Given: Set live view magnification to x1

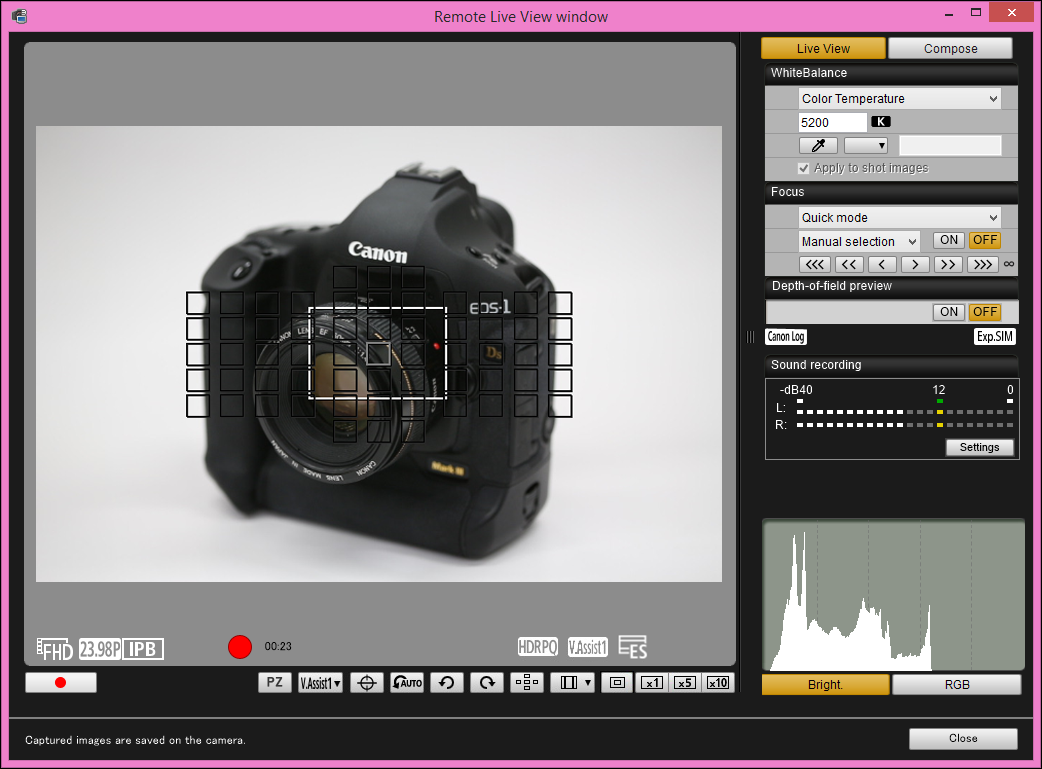Looking at the screenshot, I should [x=651, y=683].
